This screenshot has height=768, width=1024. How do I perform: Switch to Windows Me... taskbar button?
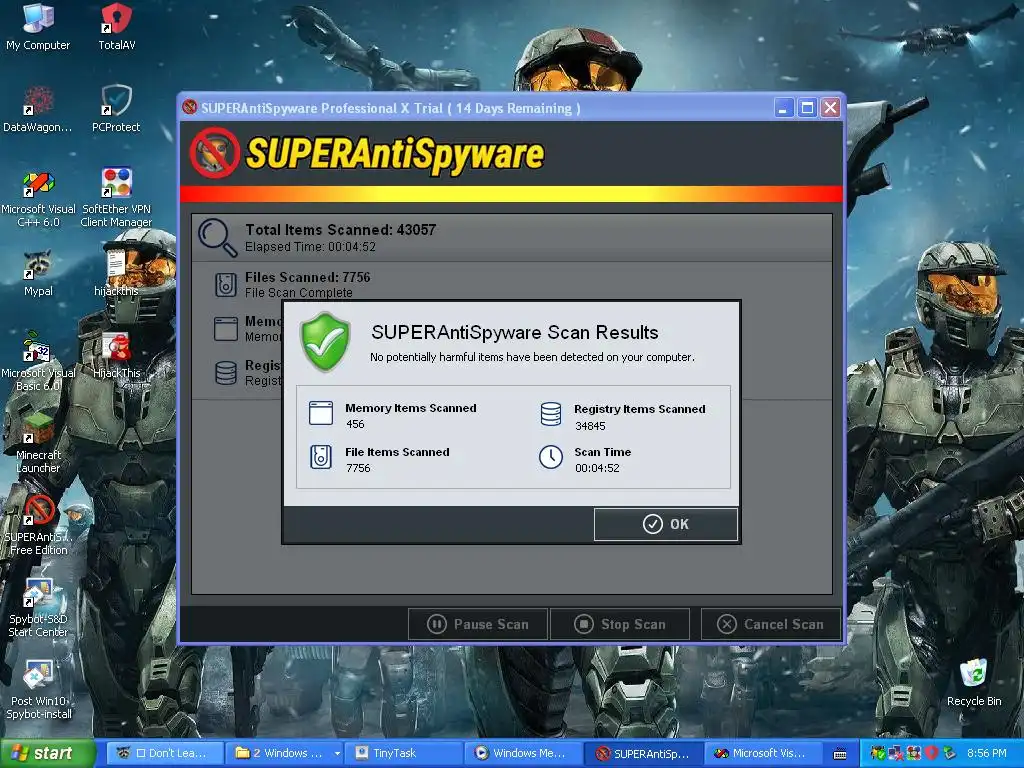[522, 753]
